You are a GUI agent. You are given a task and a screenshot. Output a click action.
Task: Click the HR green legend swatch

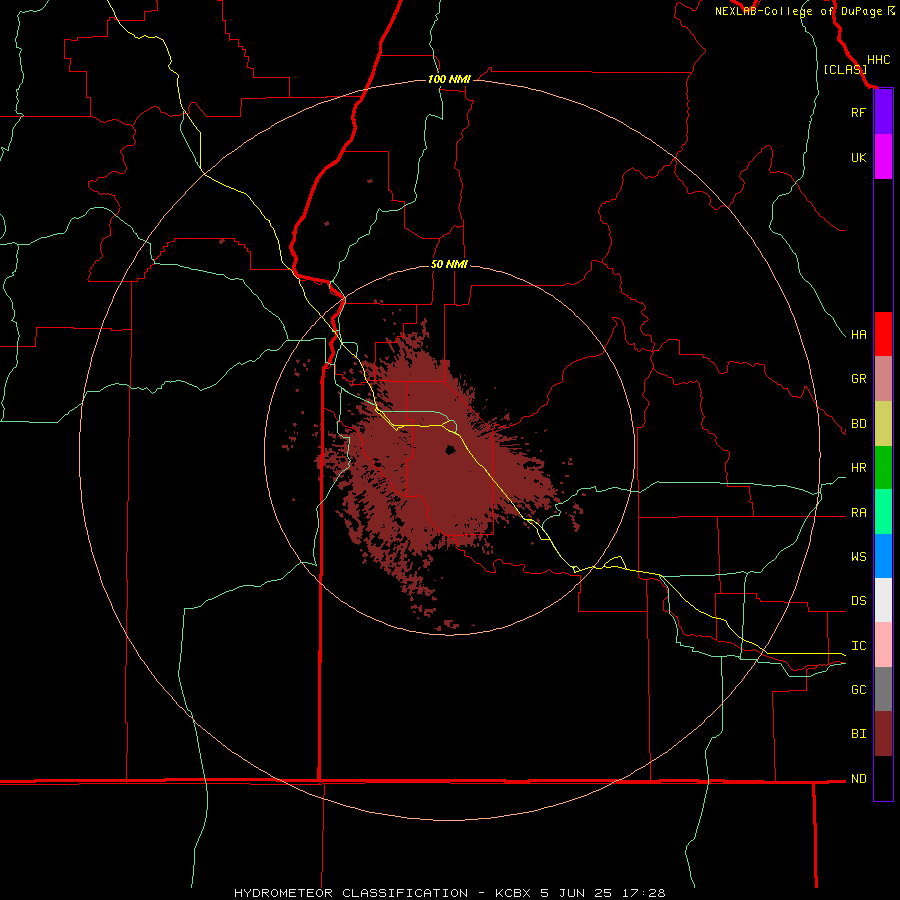pyautogui.click(x=883, y=468)
